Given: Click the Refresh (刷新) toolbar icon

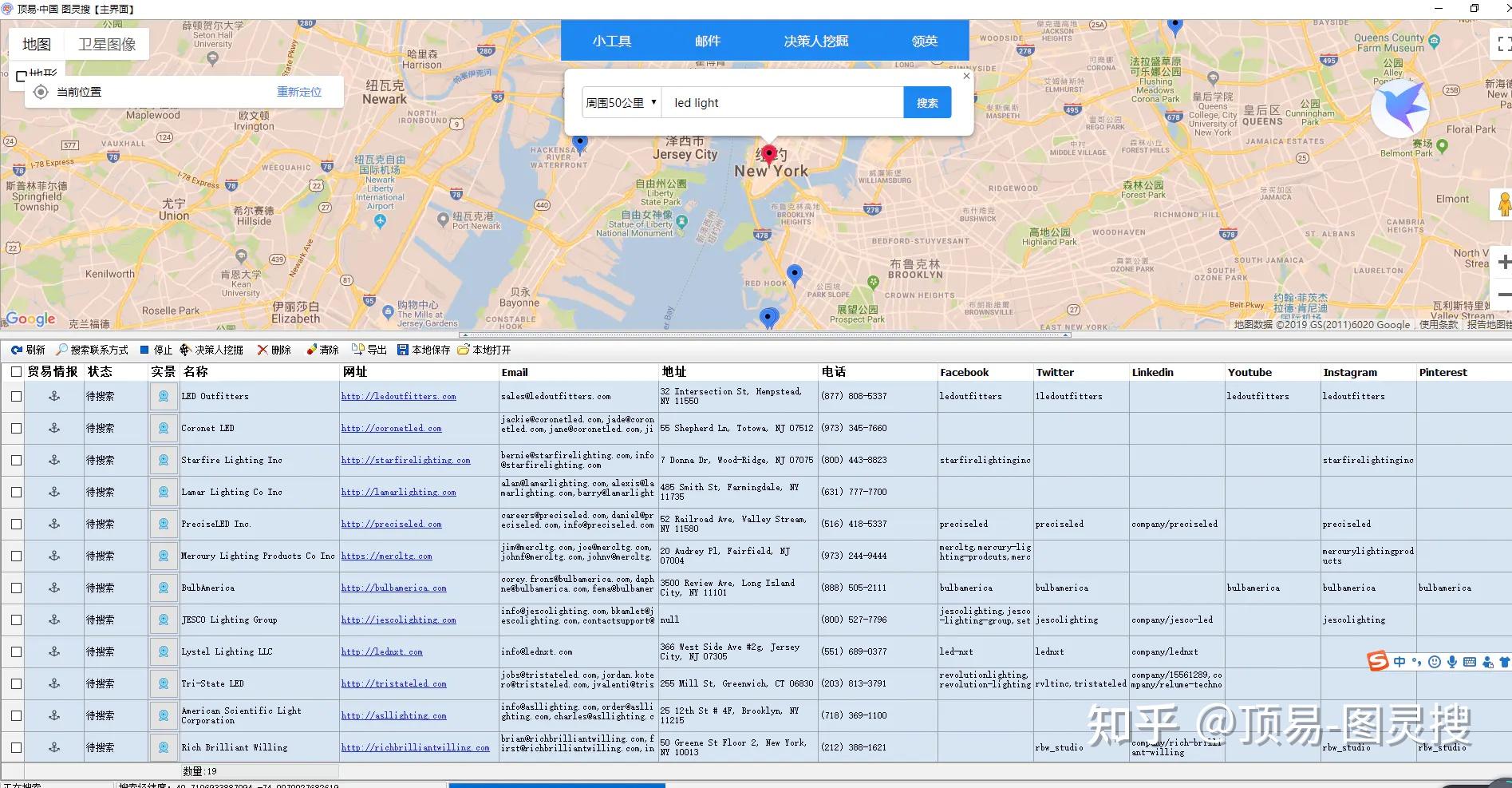Looking at the screenshot, I should tap(17, 350).
